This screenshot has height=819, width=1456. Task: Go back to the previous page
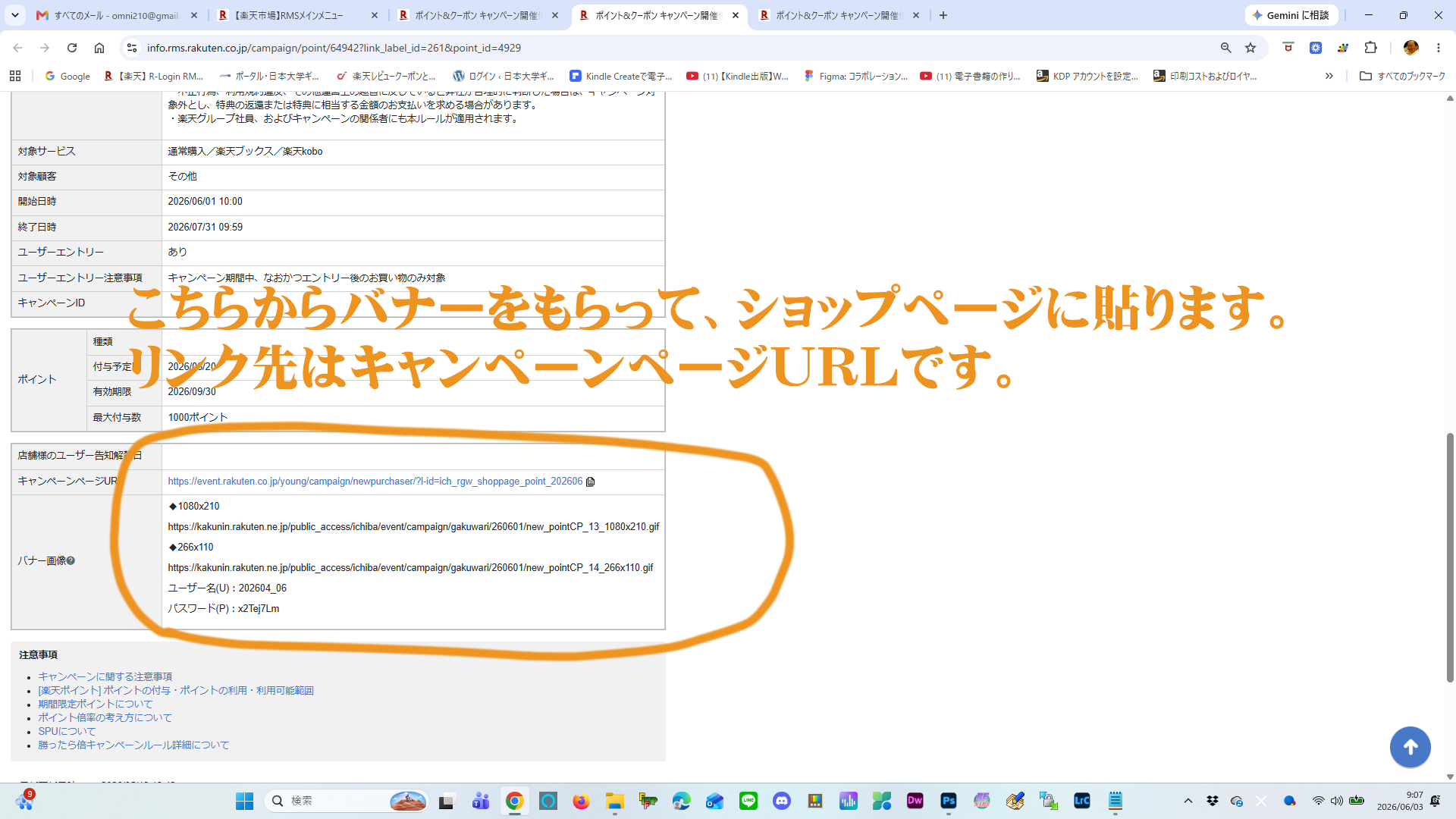(17, 48)
